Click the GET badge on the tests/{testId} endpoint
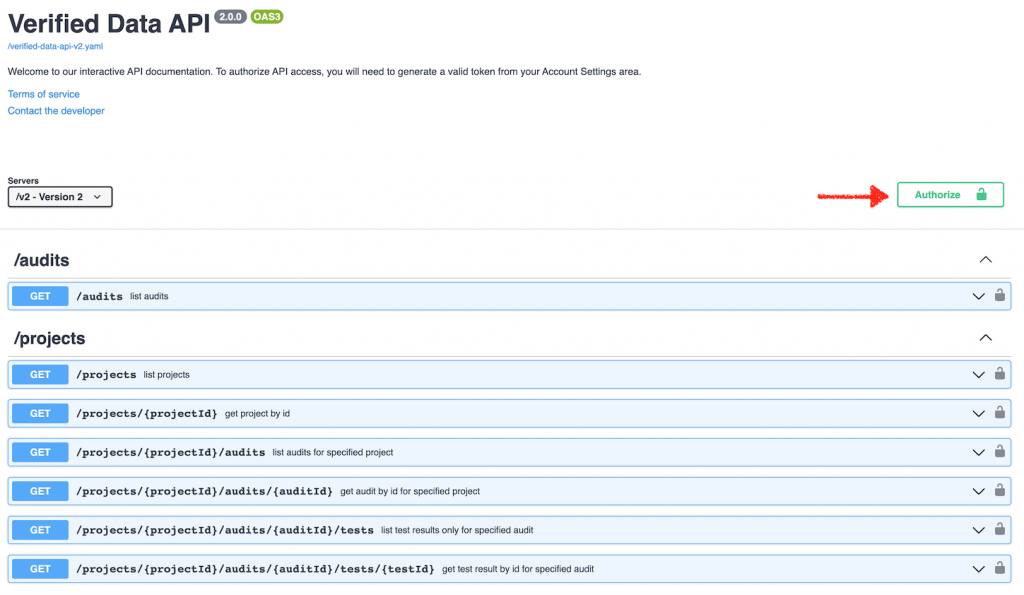 point(39,568)
